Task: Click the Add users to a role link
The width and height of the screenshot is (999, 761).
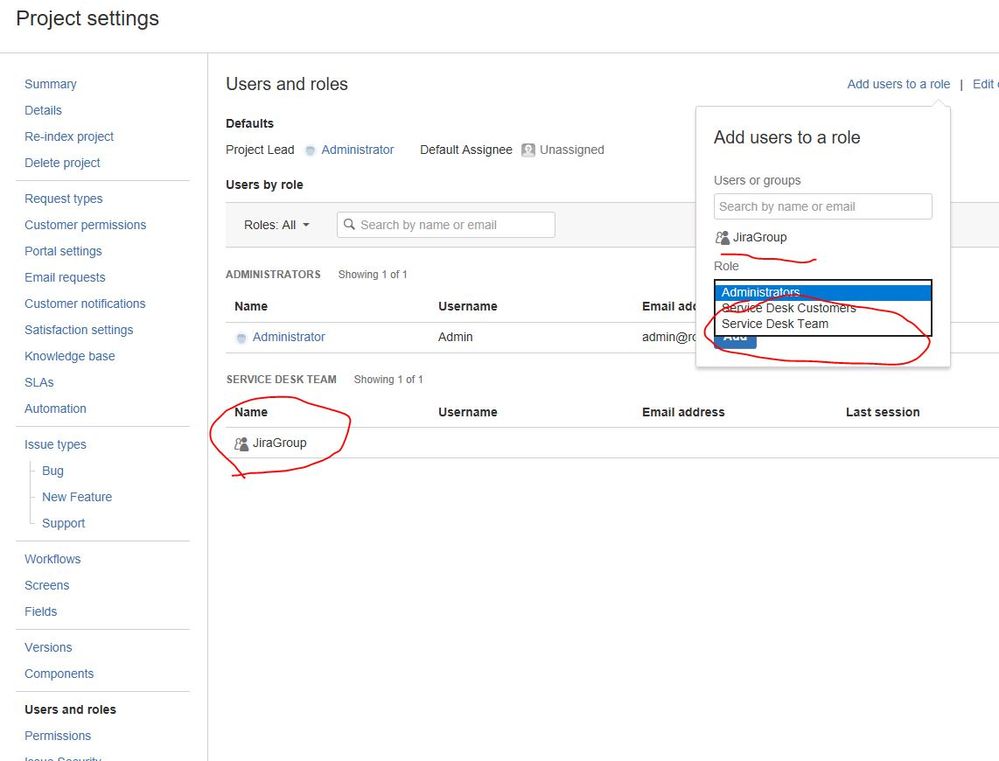Action: tap(898, 84)
